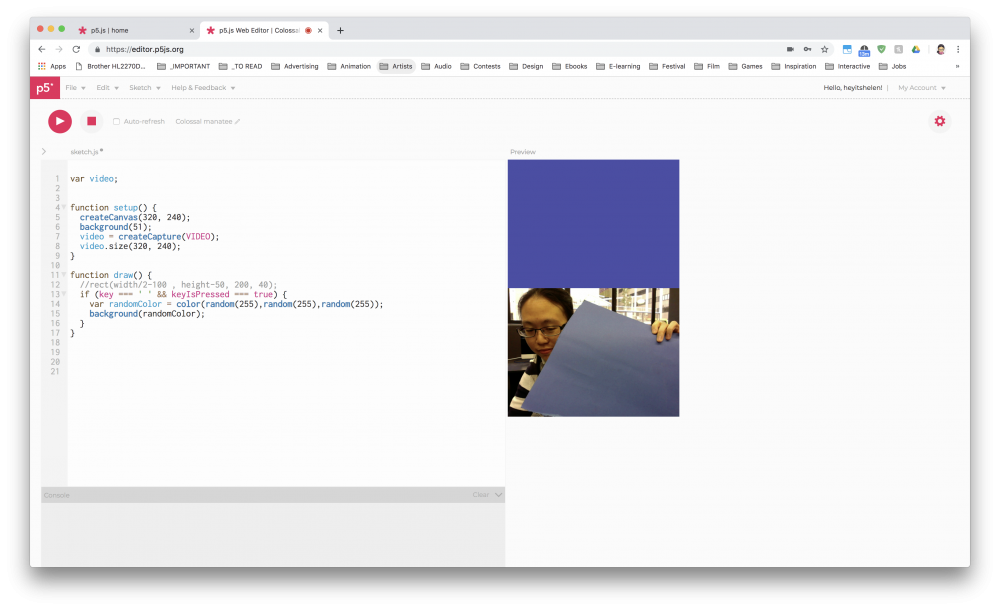Open editor settings gear icon
The width and height of the screenshot is (1000, 610).
pyautogui.click(x=939, y=121)
